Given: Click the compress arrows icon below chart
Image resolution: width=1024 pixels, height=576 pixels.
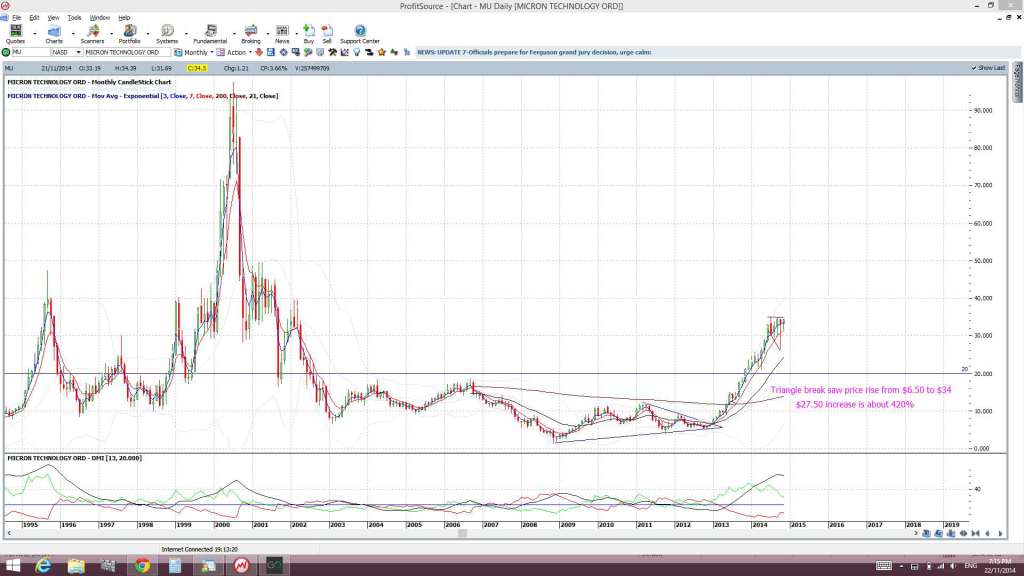Looking at the screenshot, I should (976, 534).
